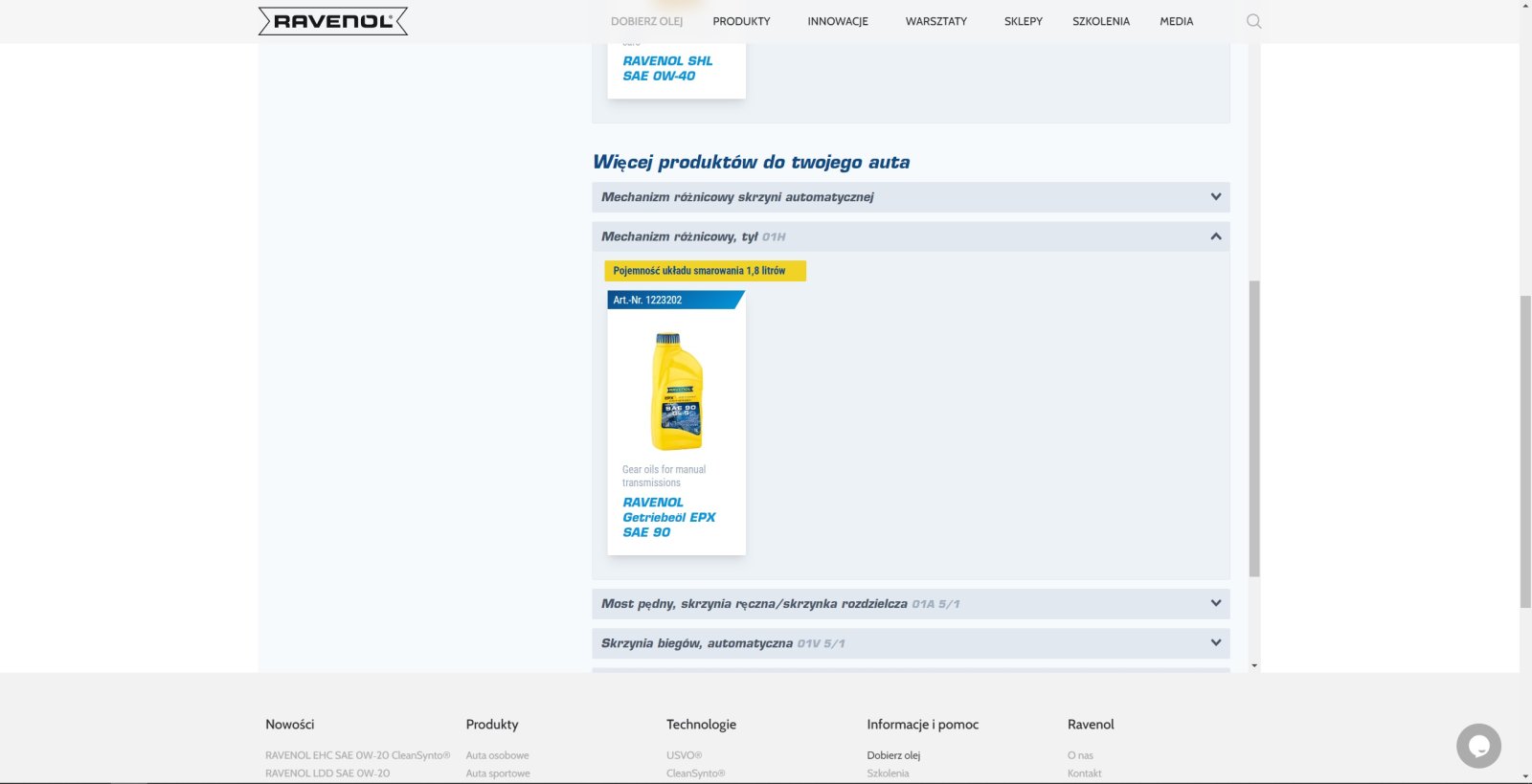This screenshot has width=1532, height=784.
Task: Open the chat bubble widget
Action: (1478, 746)
